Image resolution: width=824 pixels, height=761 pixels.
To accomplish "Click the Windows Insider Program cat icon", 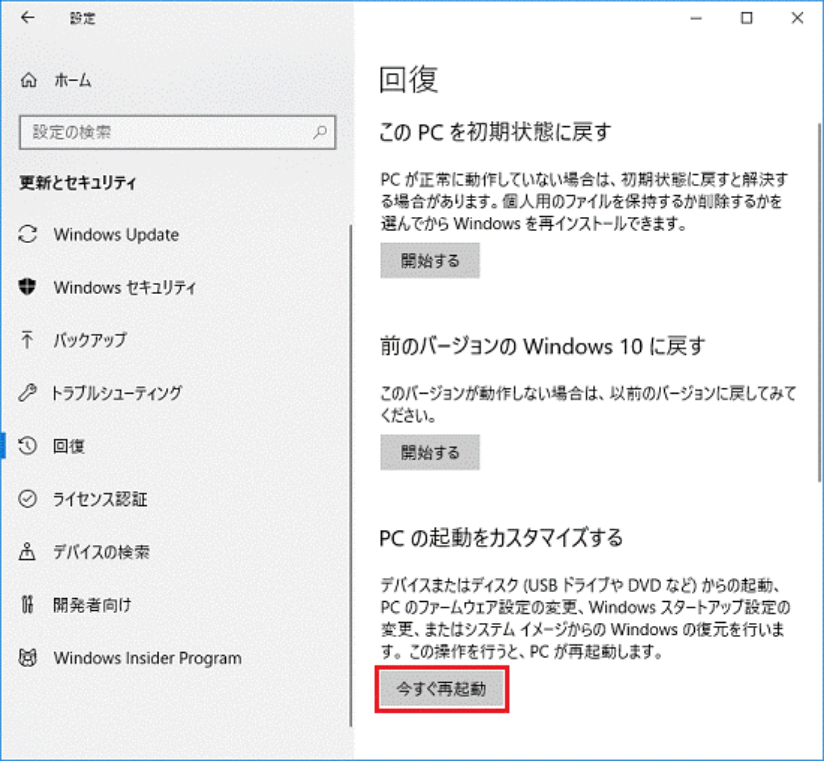I will (27, 657).
